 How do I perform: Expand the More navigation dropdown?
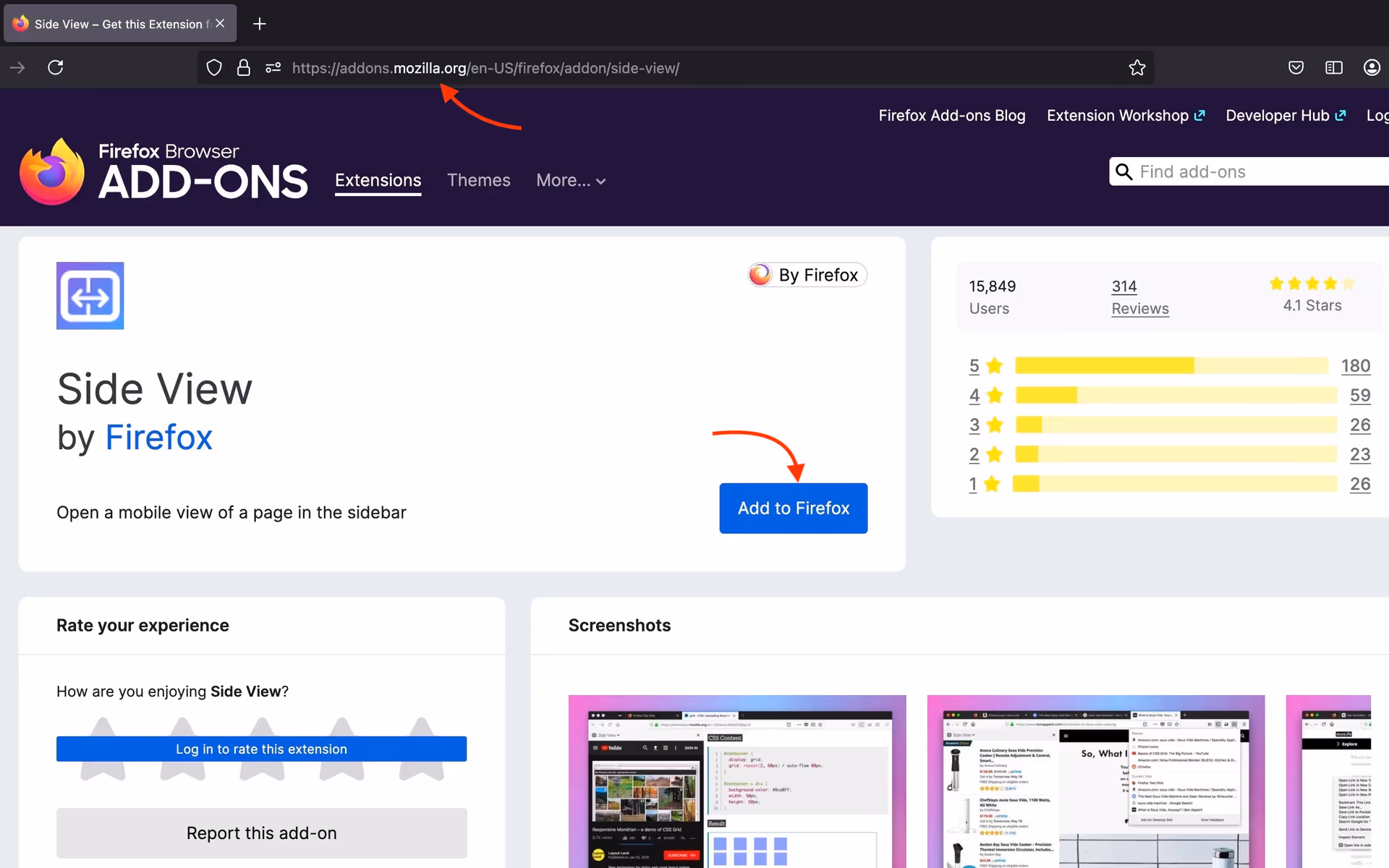pyautogui.click(x=571, y=180)
